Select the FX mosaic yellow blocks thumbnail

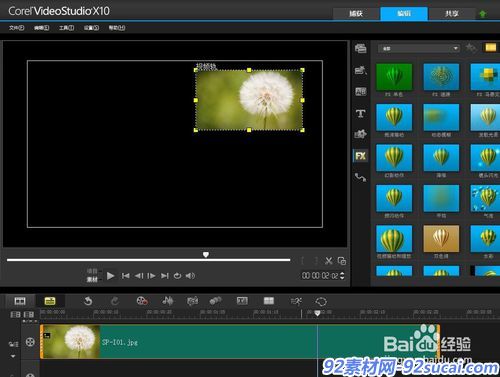click(x=485, y=77)
